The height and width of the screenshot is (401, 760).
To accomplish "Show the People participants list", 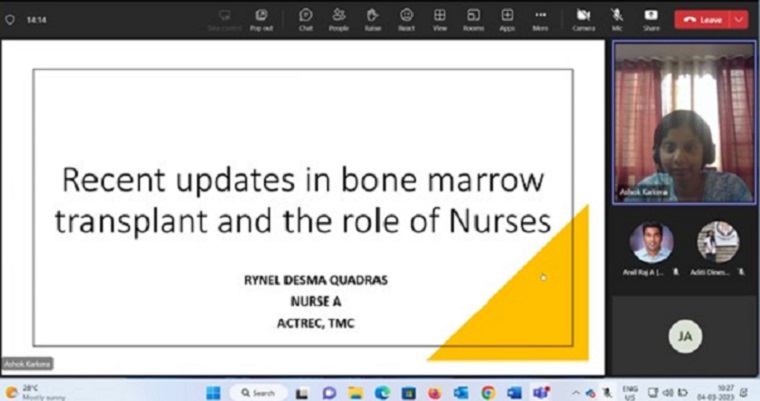I will point(338,18).
